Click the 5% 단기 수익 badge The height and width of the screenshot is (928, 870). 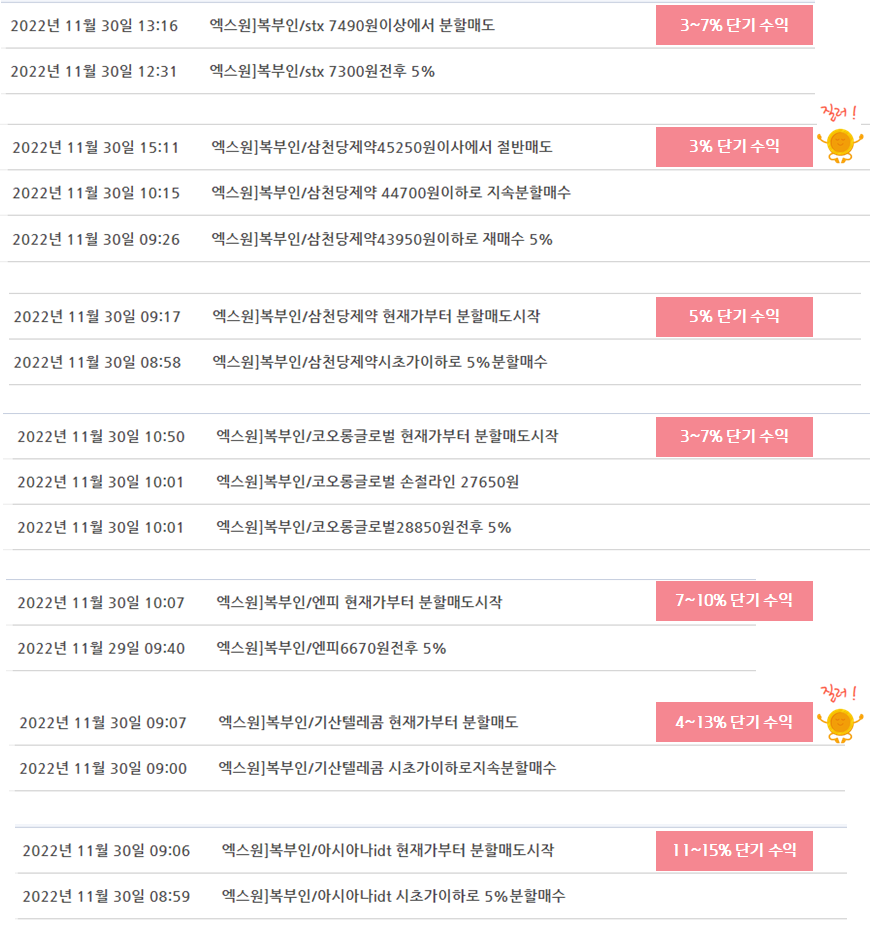coord(734,317)
